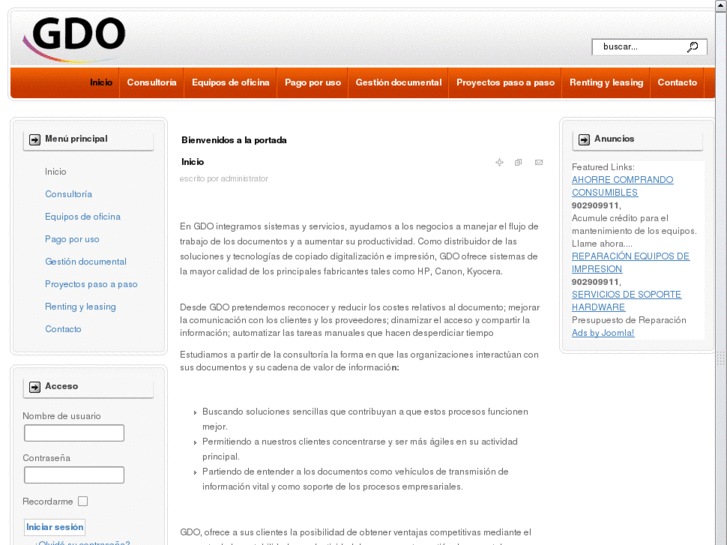Follow the AHORRE COMPRANDO CONSUMIBLES link
This screenshot has height=545, width=727.
pos(622,186)
